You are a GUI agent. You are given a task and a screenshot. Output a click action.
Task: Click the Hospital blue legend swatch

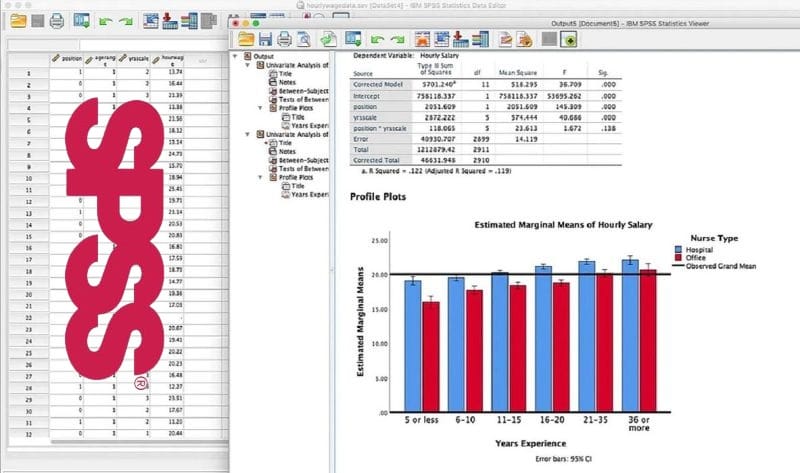click(678, 250)
